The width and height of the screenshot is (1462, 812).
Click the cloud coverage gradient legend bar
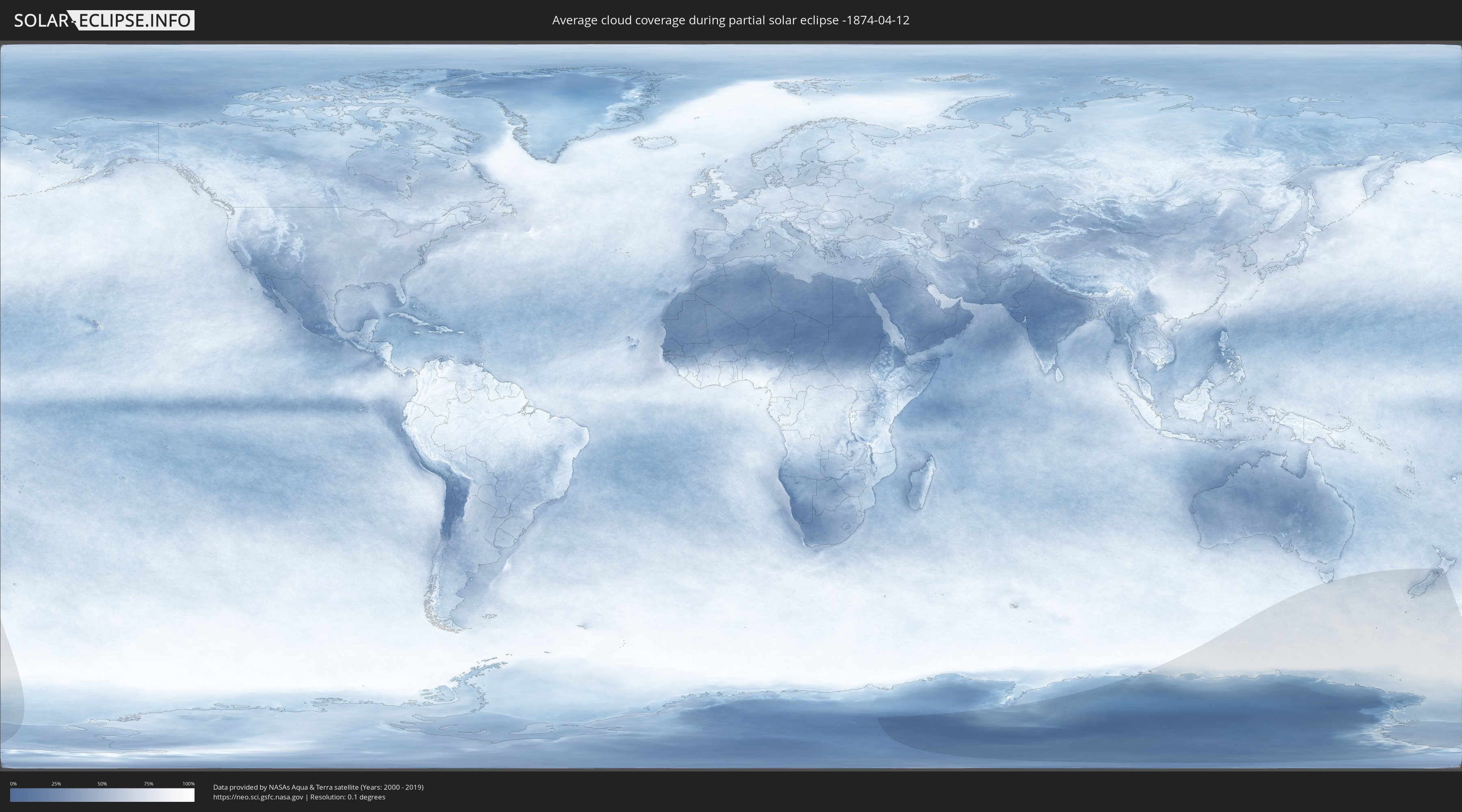[102, 795]
